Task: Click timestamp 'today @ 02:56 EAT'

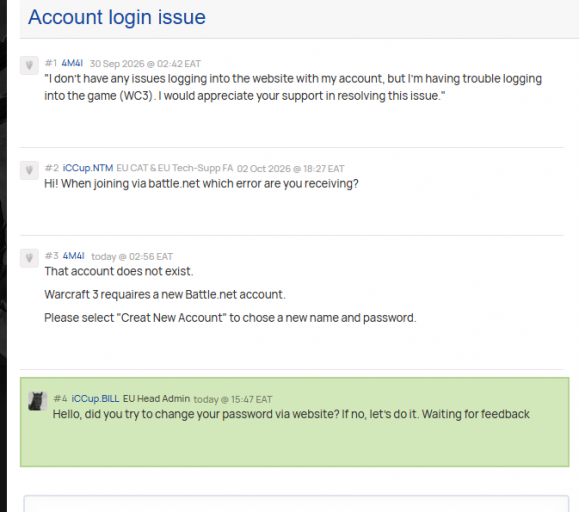Action: [132, 257]
